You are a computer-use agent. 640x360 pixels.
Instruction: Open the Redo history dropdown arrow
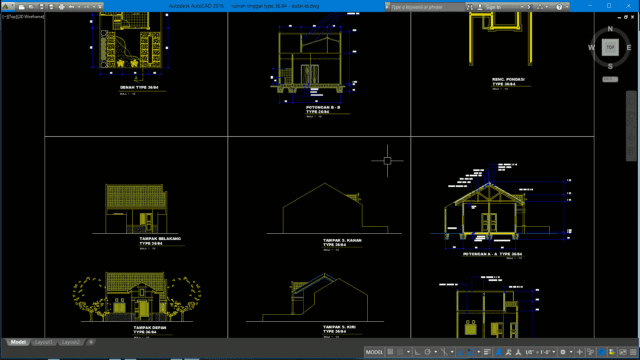point(94,7)
